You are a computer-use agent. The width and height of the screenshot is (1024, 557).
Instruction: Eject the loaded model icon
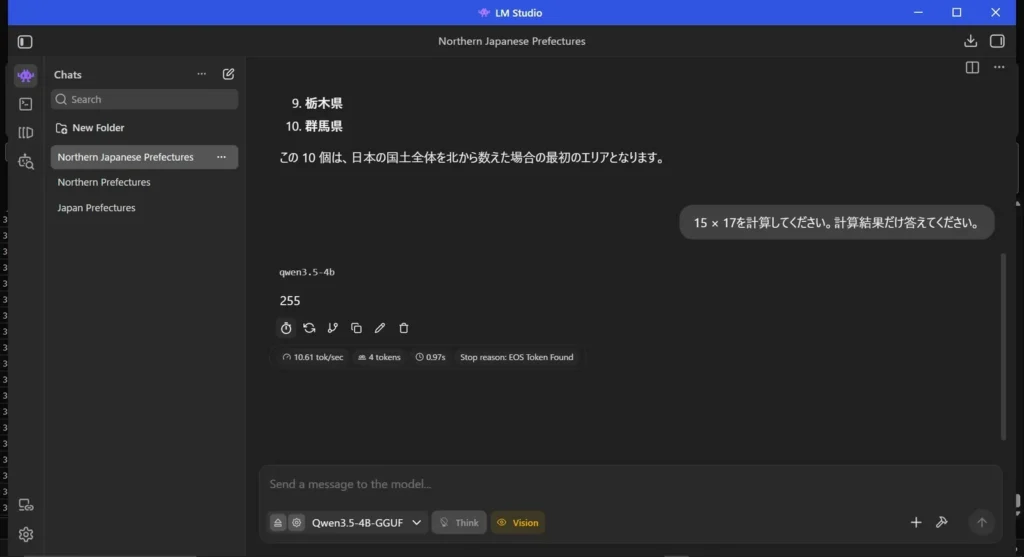pos(278,522)
